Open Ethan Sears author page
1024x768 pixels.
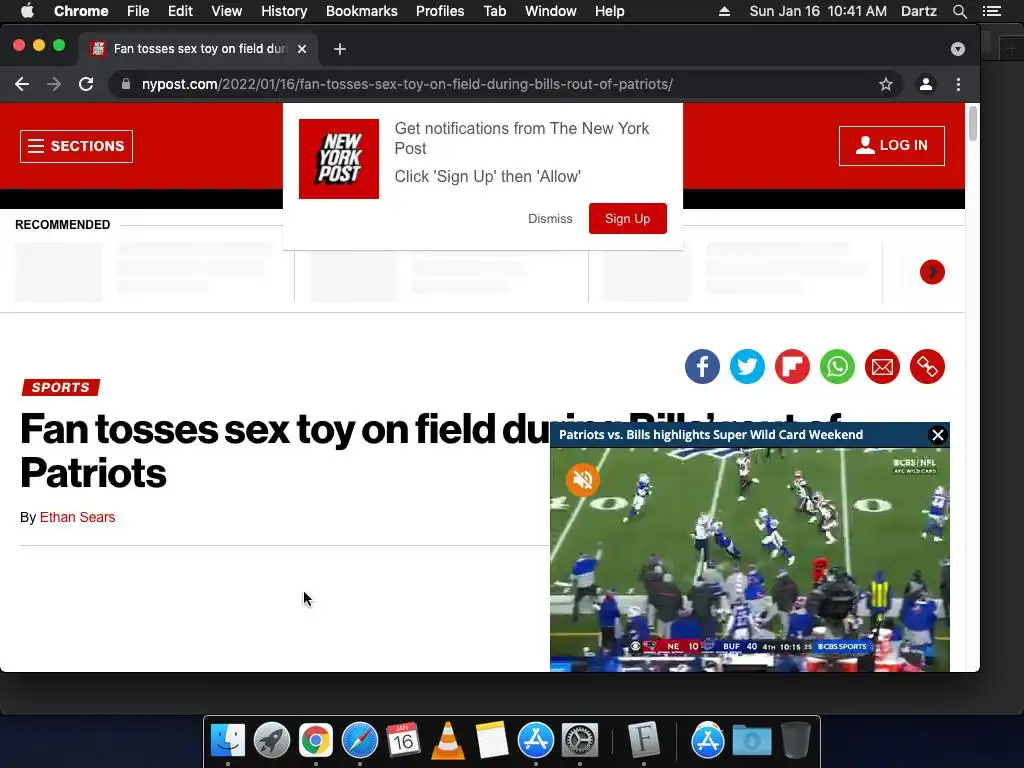tap(77, 517)
